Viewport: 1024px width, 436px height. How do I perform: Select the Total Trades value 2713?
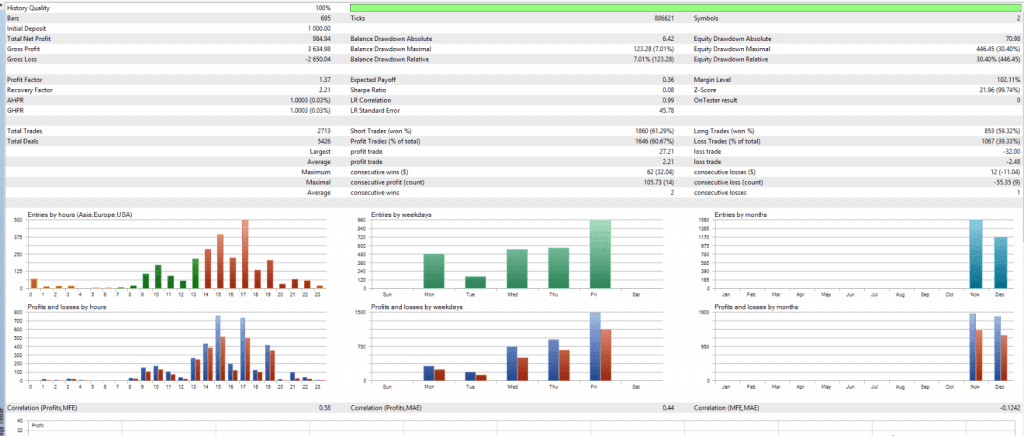pos(322,131)
